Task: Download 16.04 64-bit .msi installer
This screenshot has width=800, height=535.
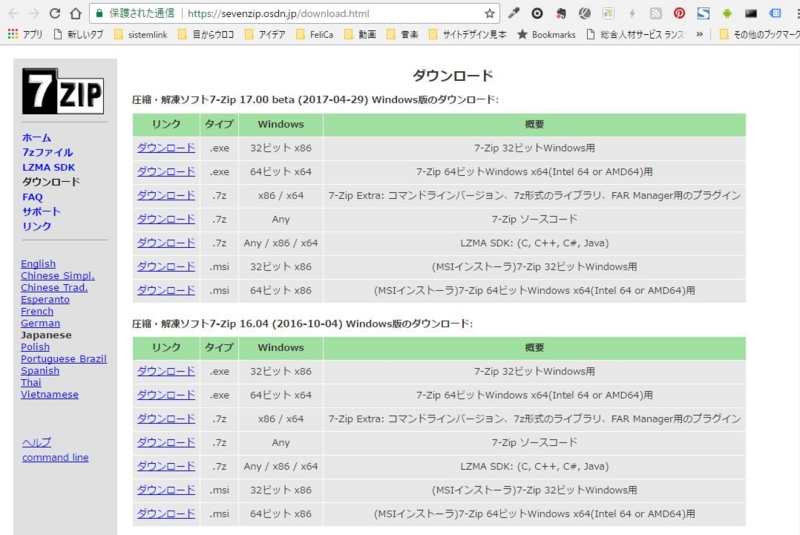Action: pos(166,514)
